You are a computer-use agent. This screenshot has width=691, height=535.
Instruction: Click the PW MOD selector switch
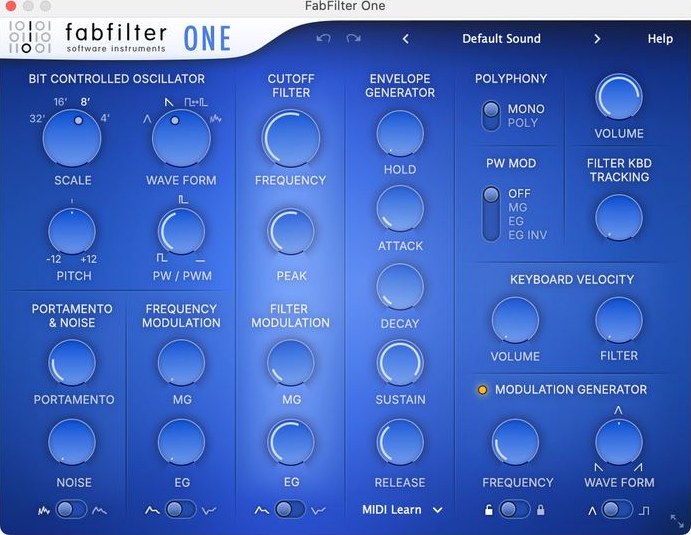click(x=491, y=214)
